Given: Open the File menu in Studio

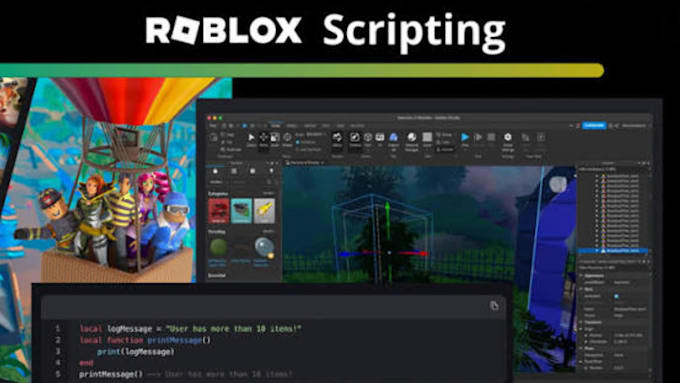Looking at the screenshot, I should (213, 126).
